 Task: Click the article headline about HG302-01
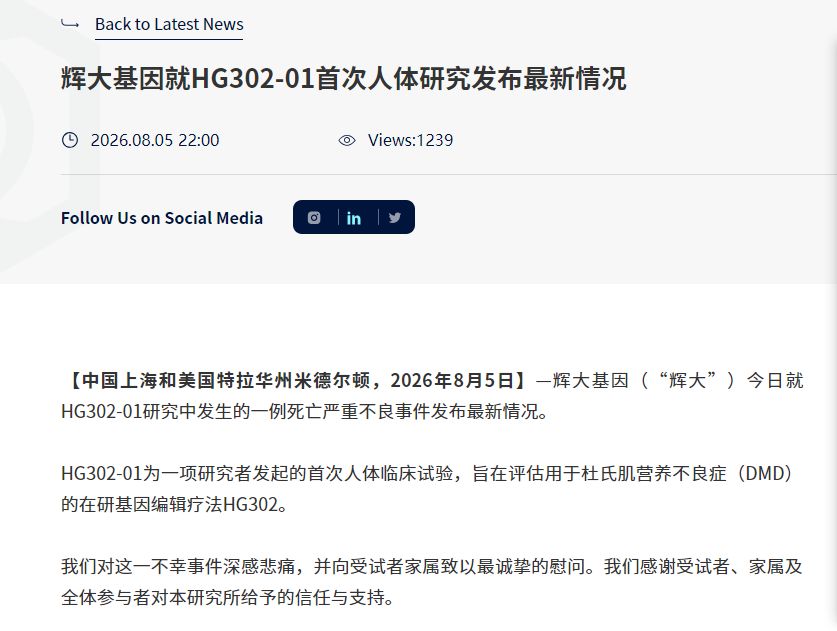point(344,78)
